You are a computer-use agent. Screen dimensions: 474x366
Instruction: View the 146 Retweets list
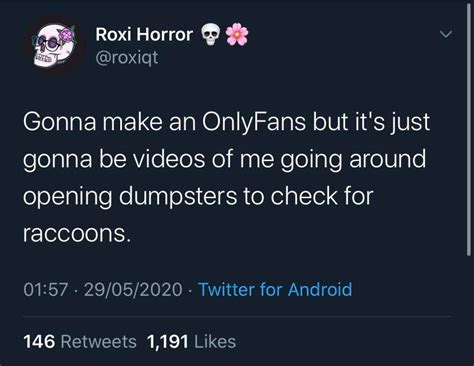point(80,342)
